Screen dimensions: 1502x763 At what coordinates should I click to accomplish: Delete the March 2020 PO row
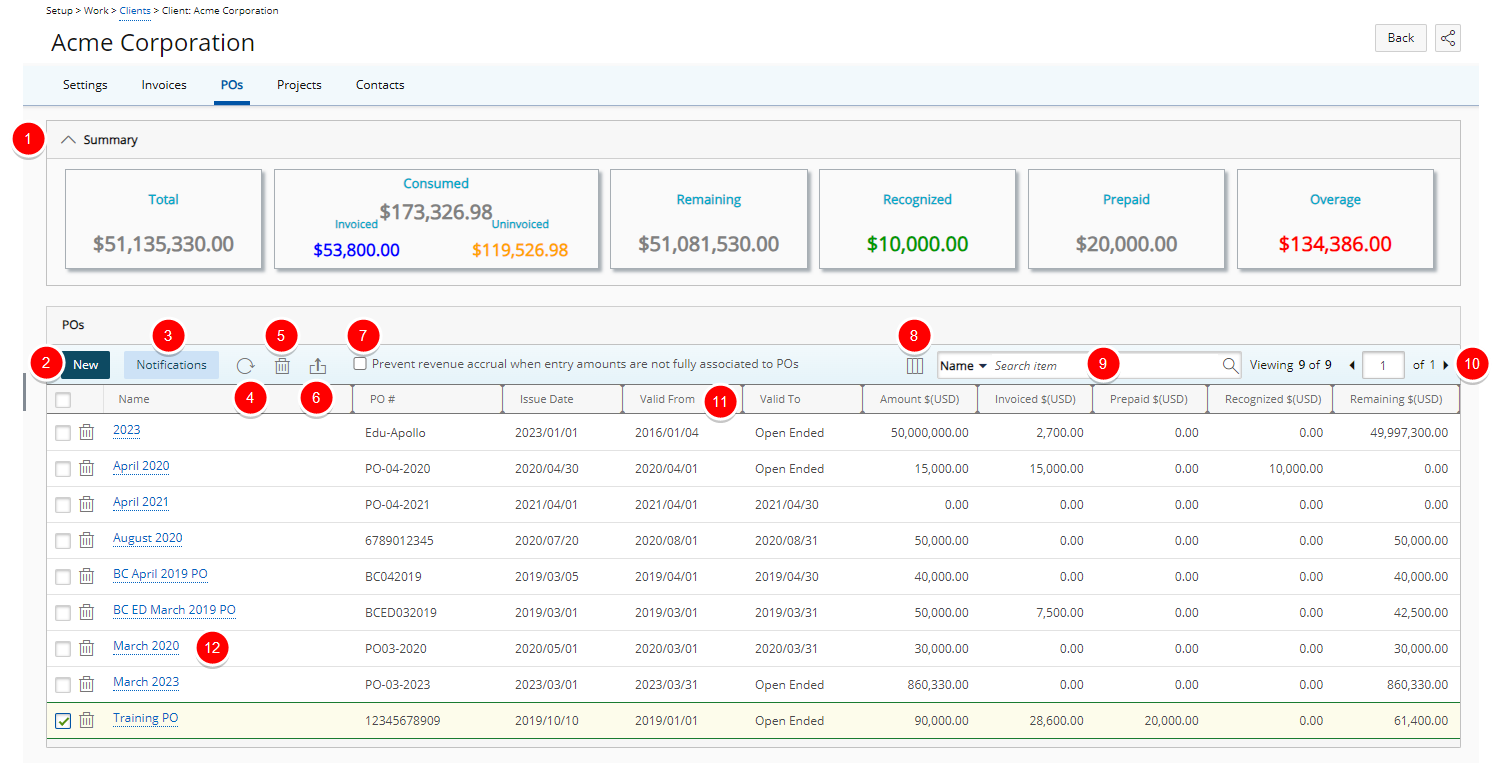[x=87, y=648]
